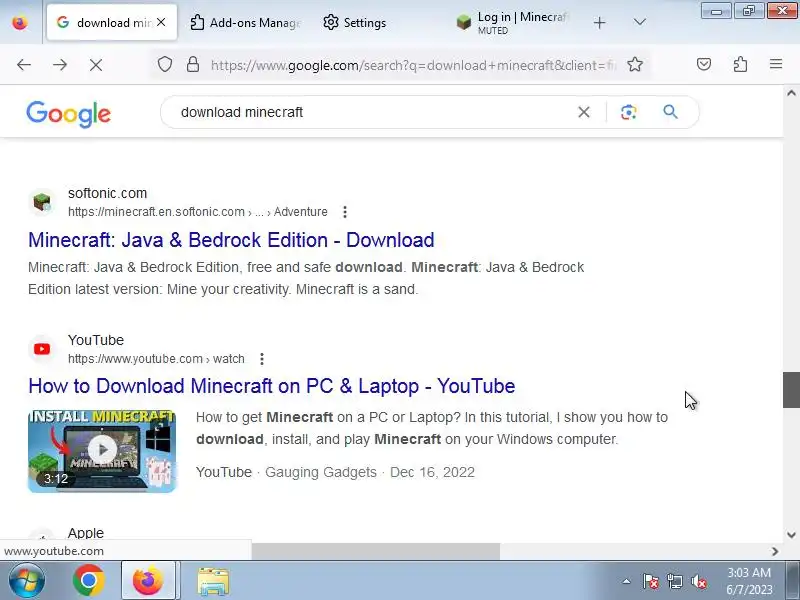Image resolution: width=800 pixels, height=600 pixels.
Task: Open the Extensions puzzle icon
Action: pyautogui.click(x=740, y=64)
